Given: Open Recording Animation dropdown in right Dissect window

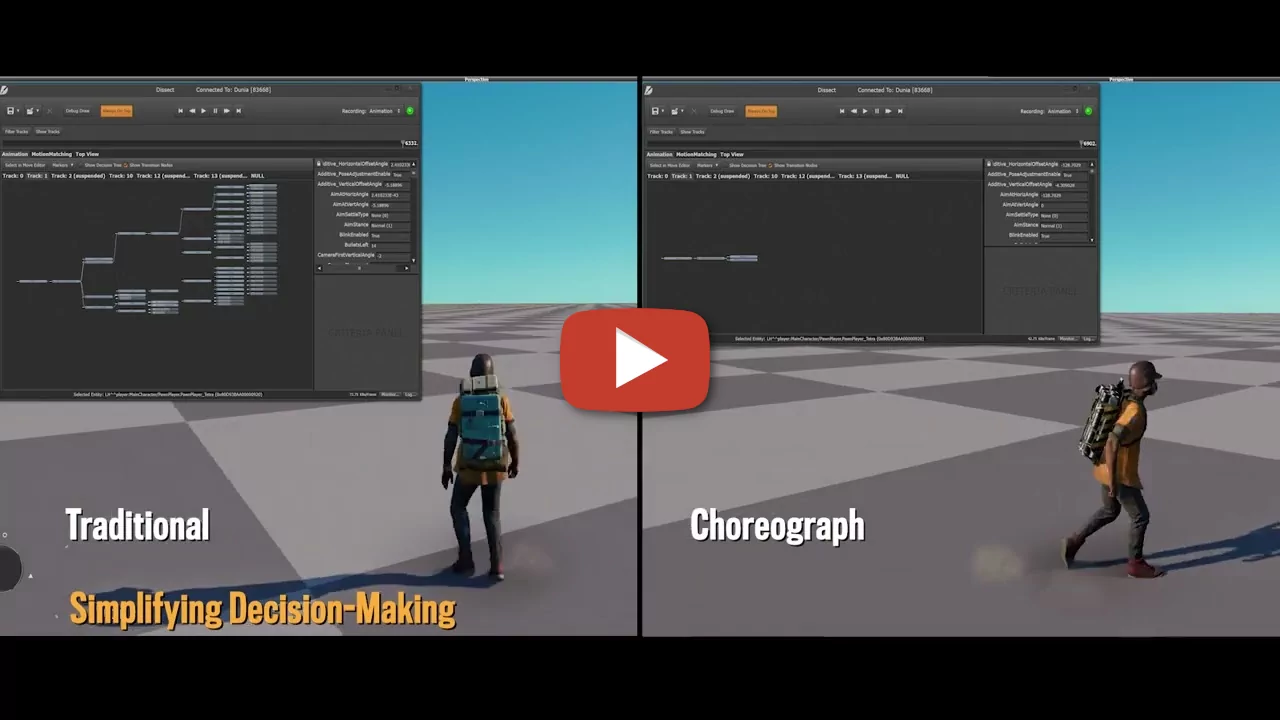Looking at the screenshot, I should point(1064,111).
